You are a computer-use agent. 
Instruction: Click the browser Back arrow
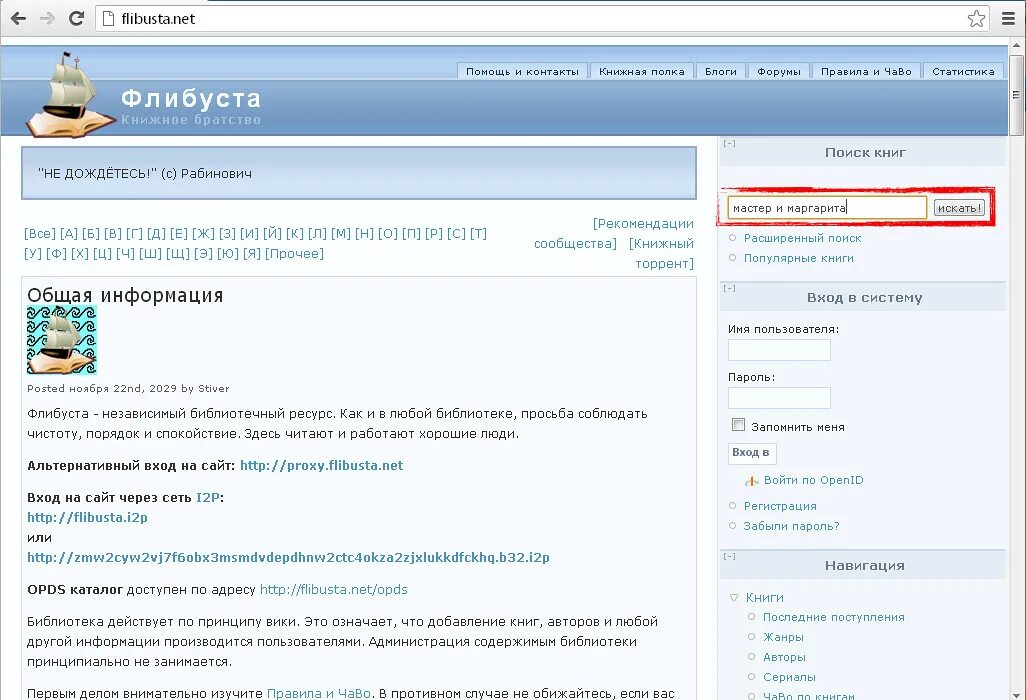18,18
